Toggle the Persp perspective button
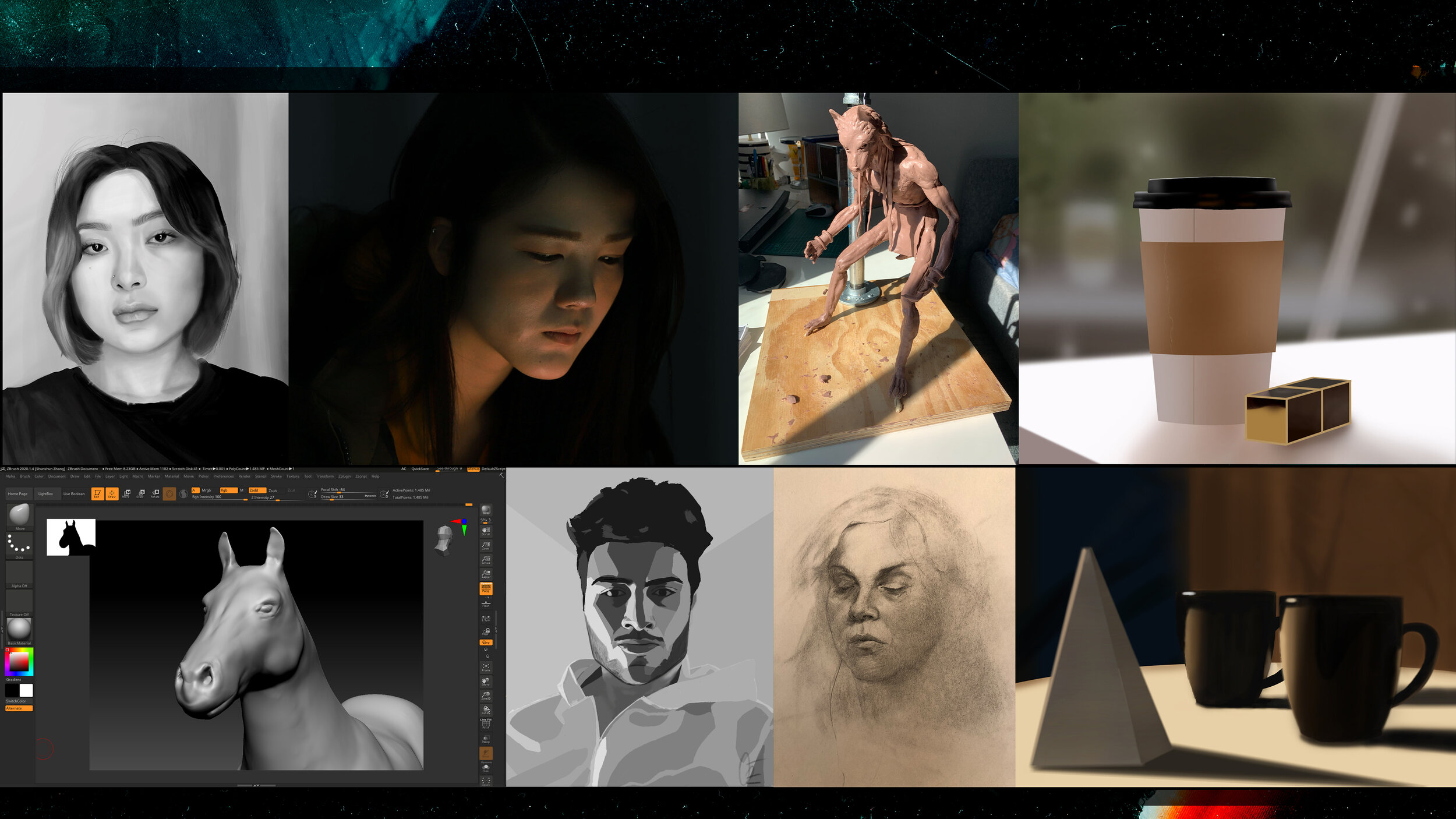This screenshot has width=1456, height=819. (x=486, y=588)
